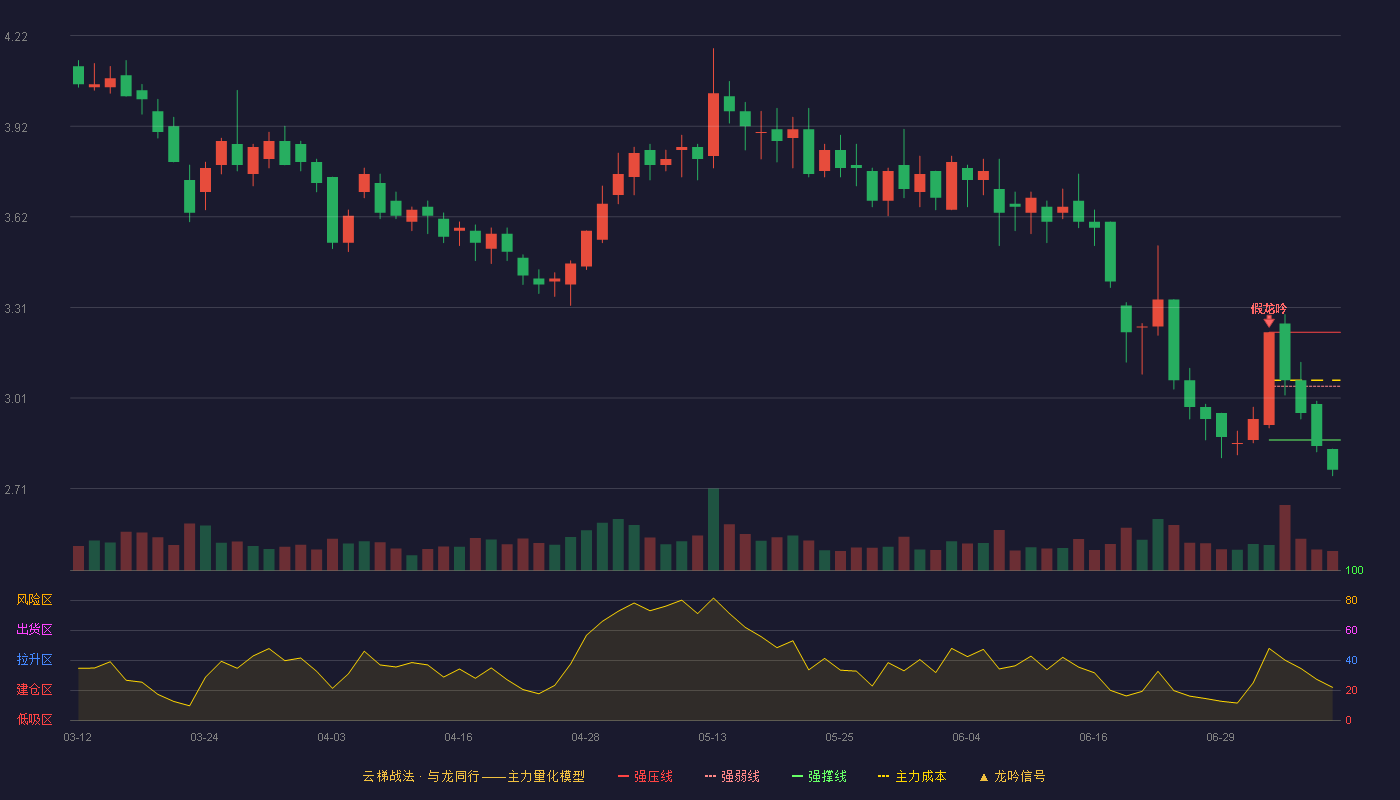Select the 建仓区 zone label
This screenshot has width=1400, height=800.
point(34,690)
